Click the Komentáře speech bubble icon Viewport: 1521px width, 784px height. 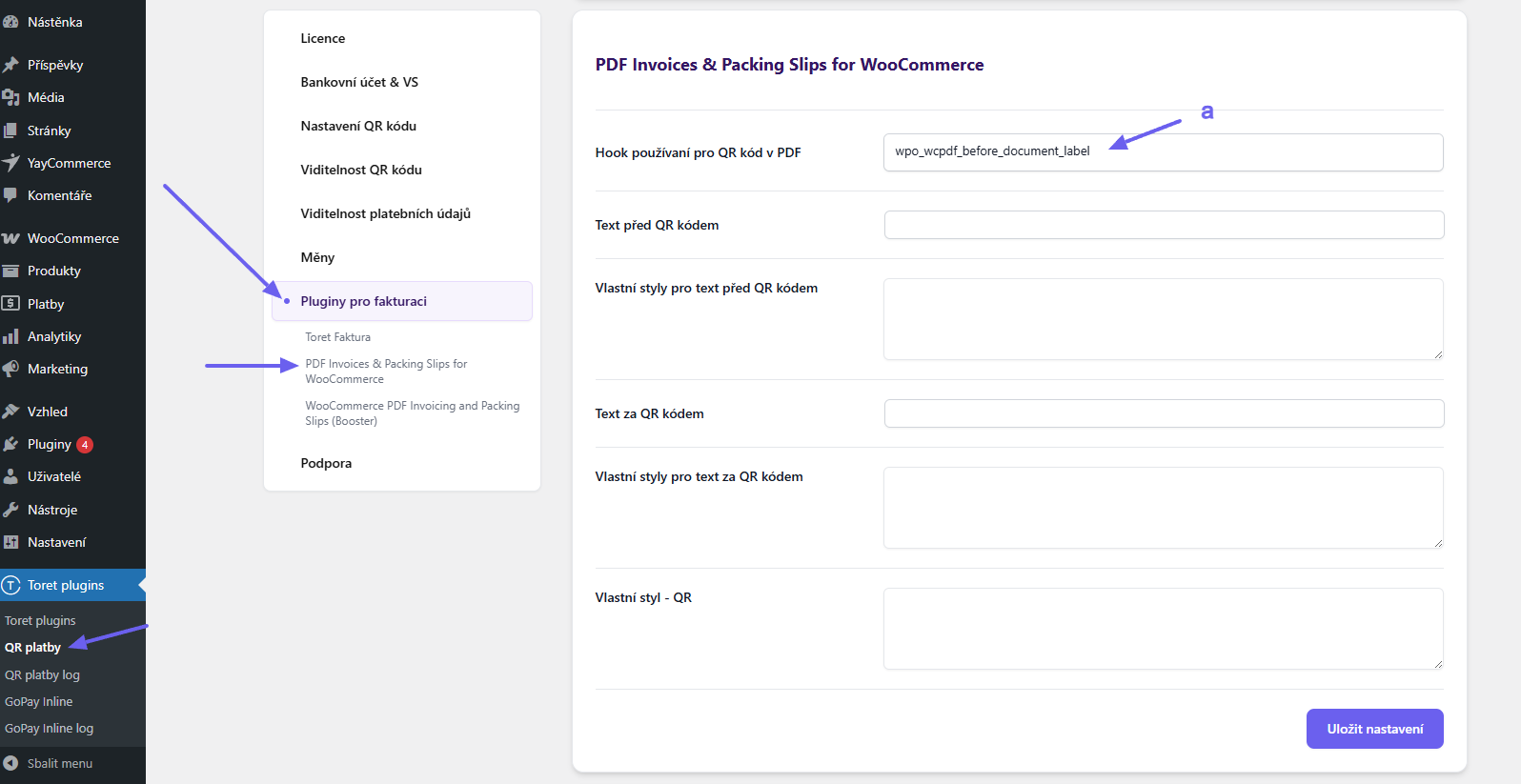pyautogui.click(x=10, y=195)
